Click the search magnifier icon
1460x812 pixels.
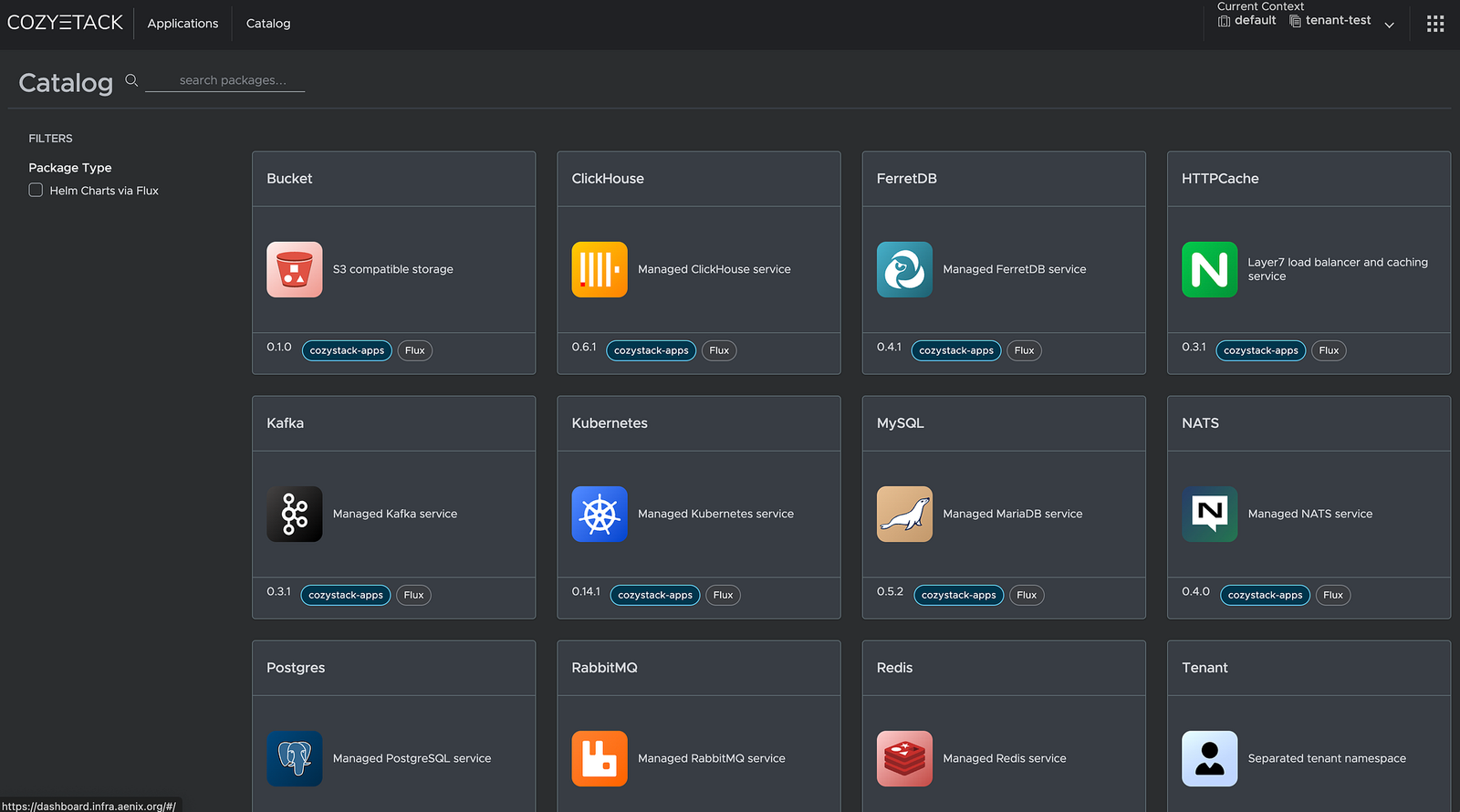131,80
